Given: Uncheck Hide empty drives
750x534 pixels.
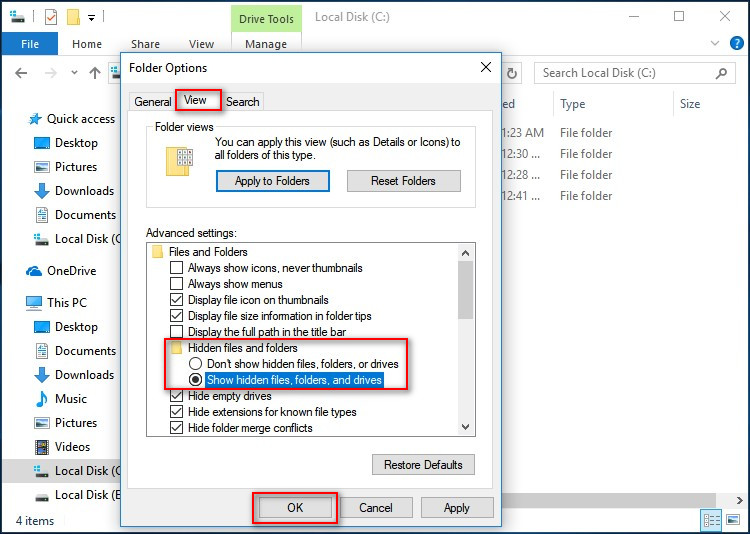Looking at the screenshot, I should pos(176,396).
